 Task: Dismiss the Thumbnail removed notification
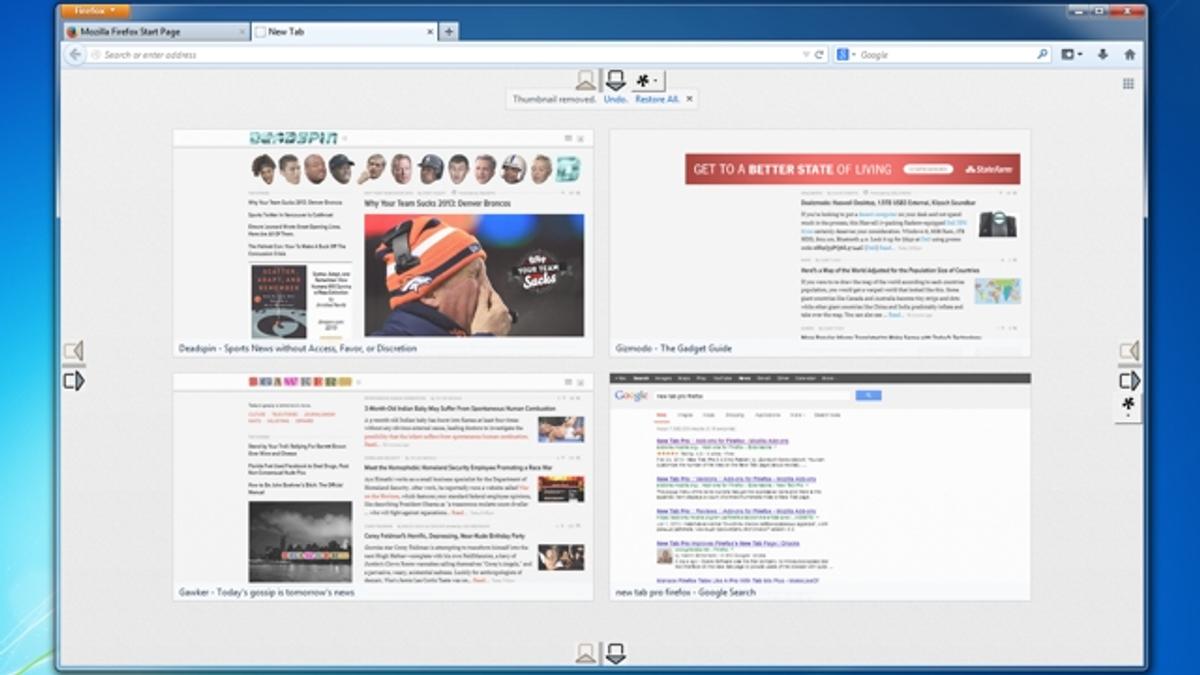pyautogui.click(x=689, y=99)
